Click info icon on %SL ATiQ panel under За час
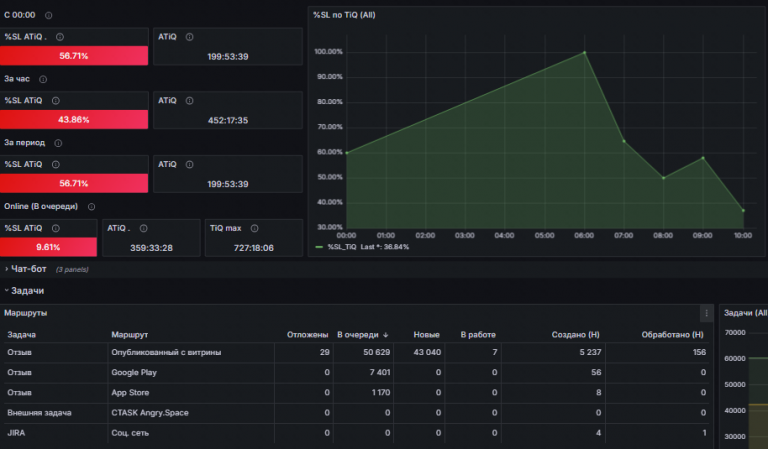The height and width of the screenshot is (449, 768). pos(56,100)
